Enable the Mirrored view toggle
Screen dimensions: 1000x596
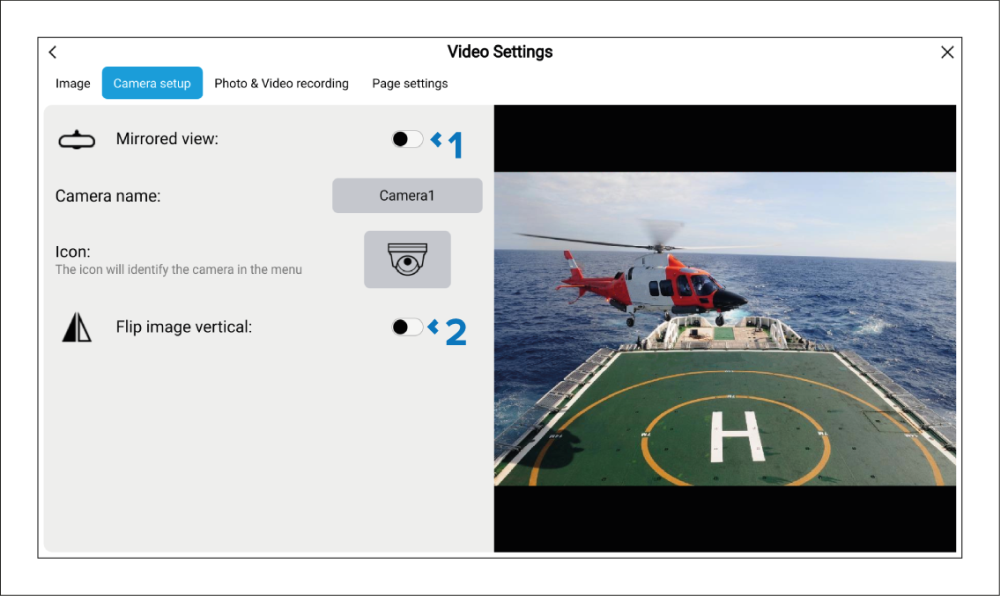[407, 139]
